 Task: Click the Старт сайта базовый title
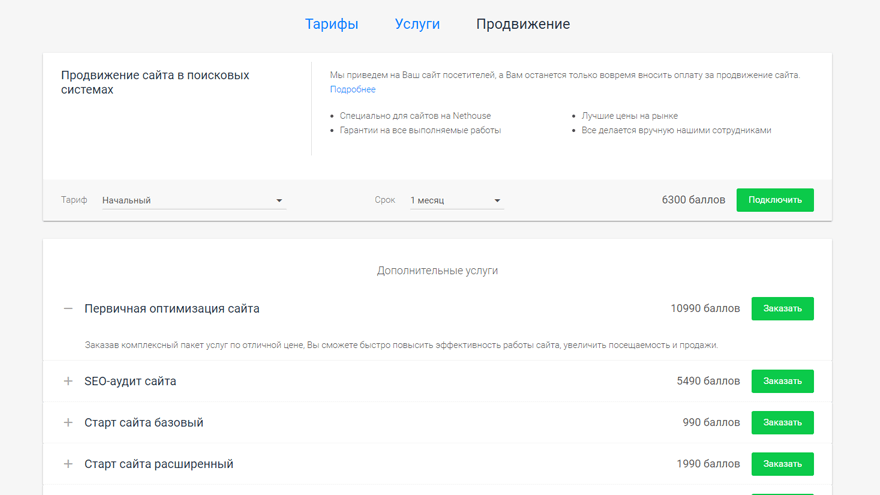(144, 423)
